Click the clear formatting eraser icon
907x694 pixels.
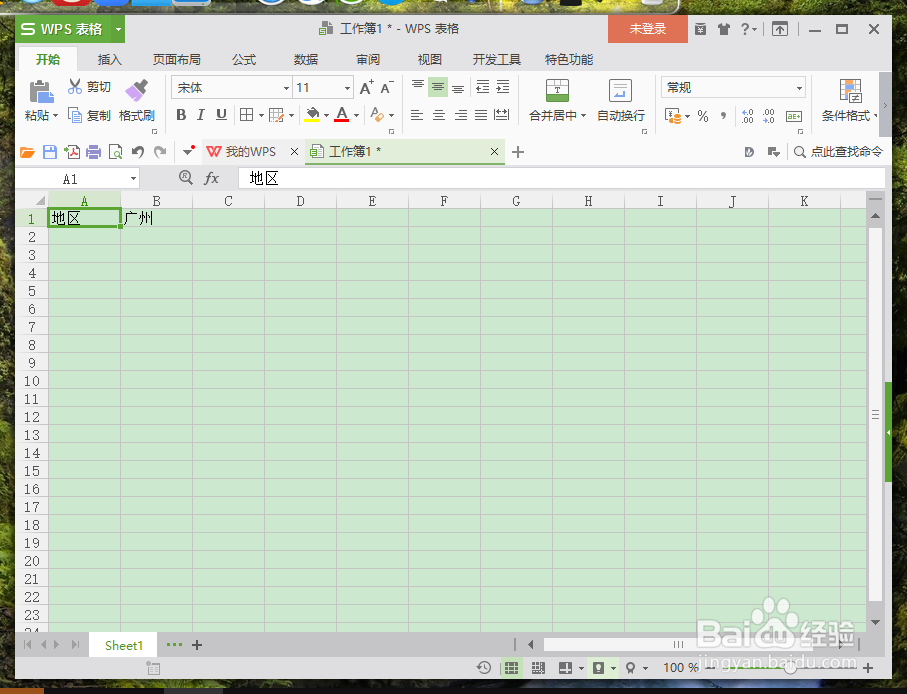(x=377, y=115)
